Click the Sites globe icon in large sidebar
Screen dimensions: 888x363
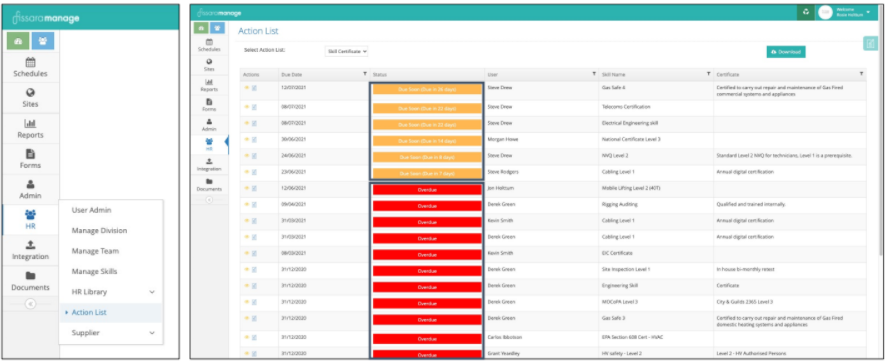click(31, 93)
